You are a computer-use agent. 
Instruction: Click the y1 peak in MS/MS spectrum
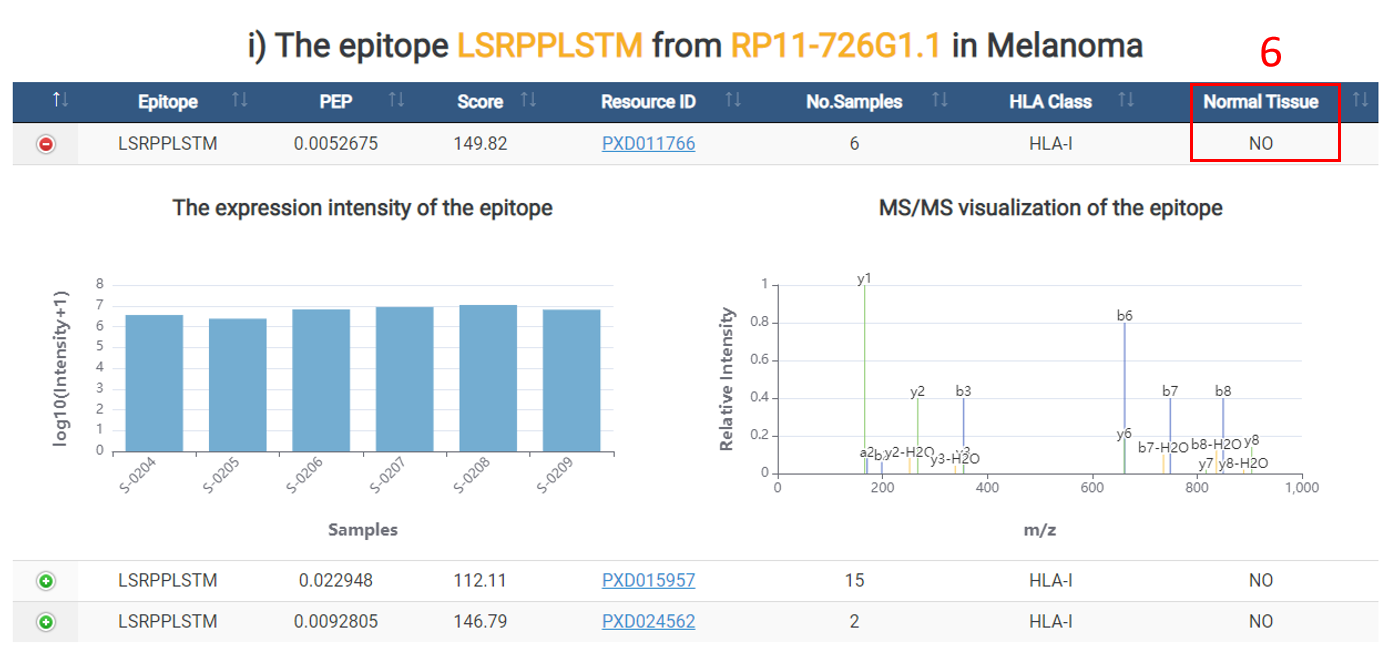[864, 380]
